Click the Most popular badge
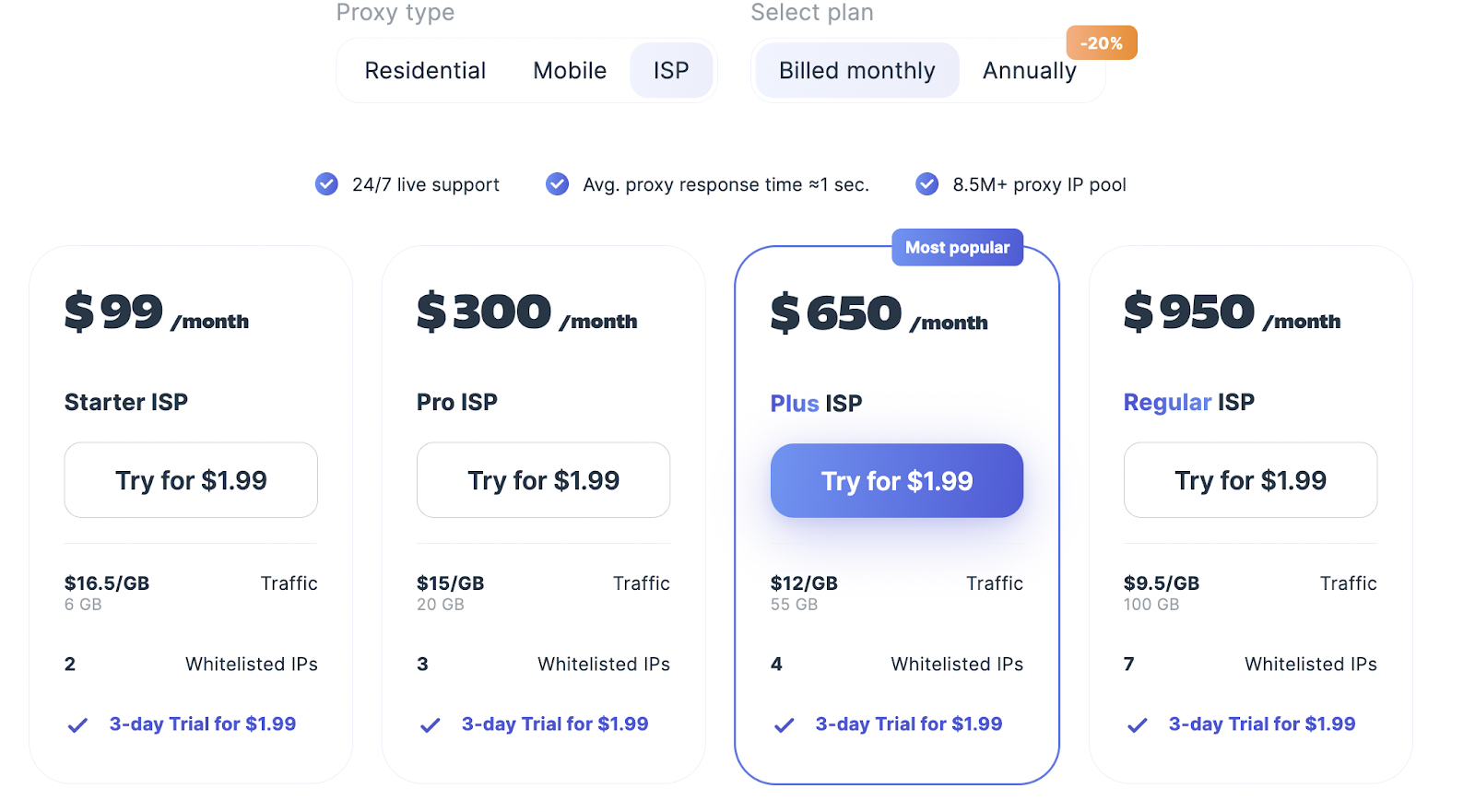1475x812 pixels. tap(957, 248)
